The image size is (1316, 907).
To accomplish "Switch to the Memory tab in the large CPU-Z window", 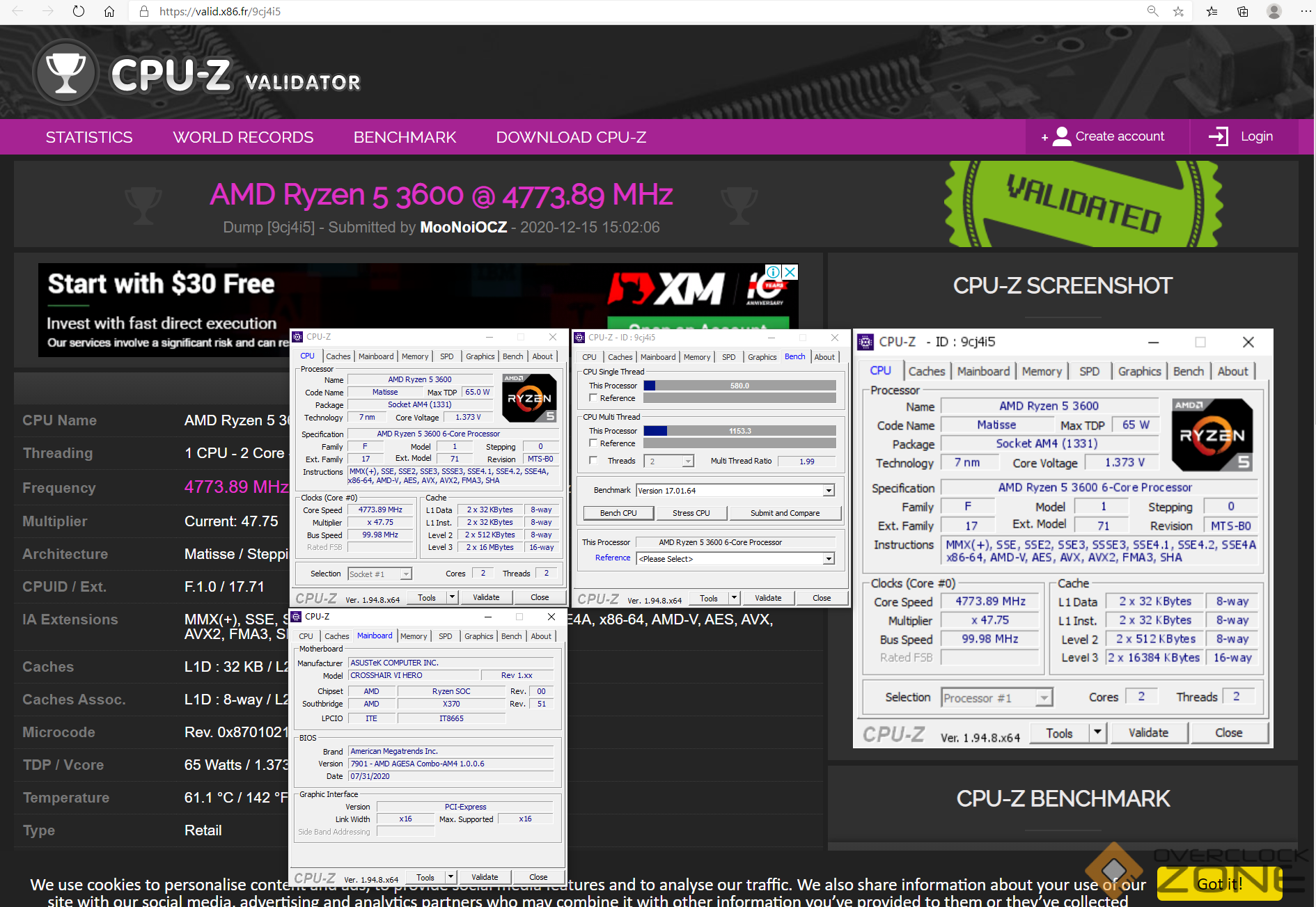I will [x=1042, y=372].
